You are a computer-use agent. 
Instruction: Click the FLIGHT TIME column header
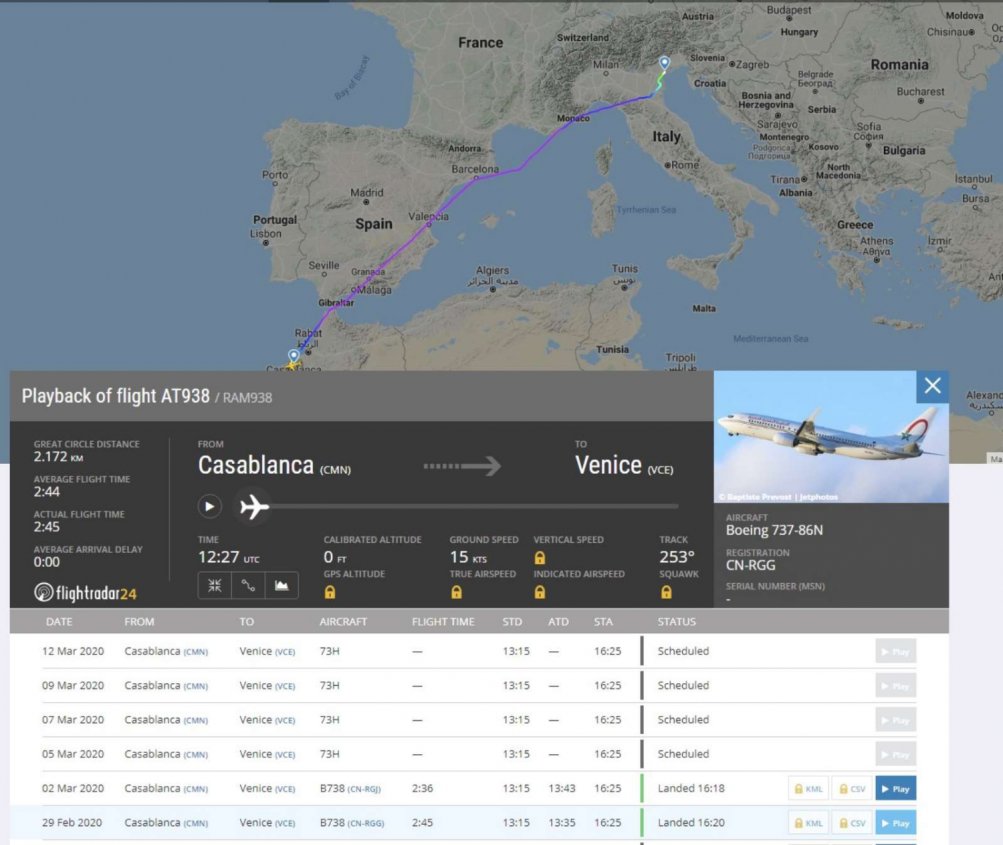coord(443,622)
